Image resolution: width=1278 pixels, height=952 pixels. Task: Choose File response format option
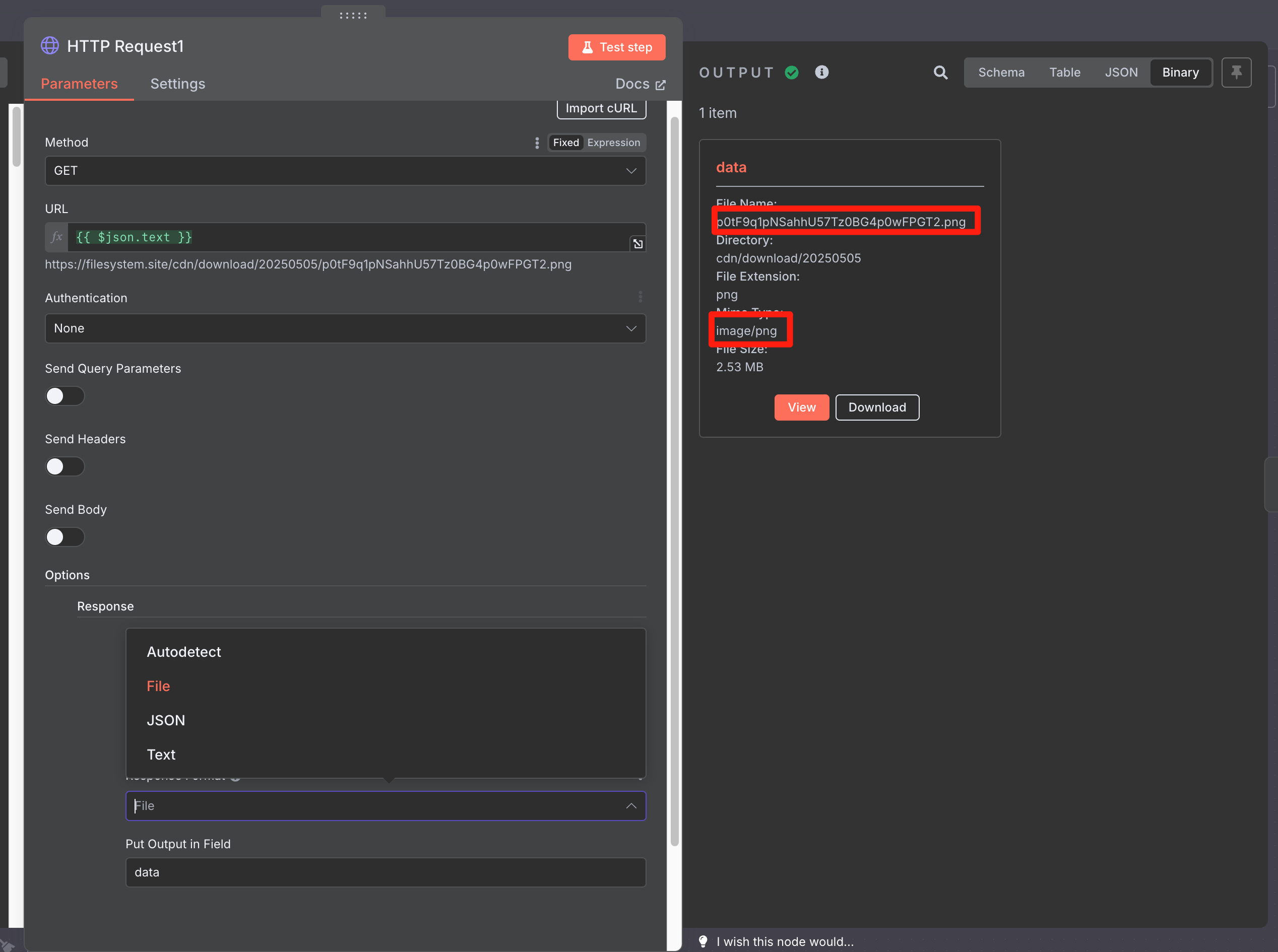coord(385,686)
